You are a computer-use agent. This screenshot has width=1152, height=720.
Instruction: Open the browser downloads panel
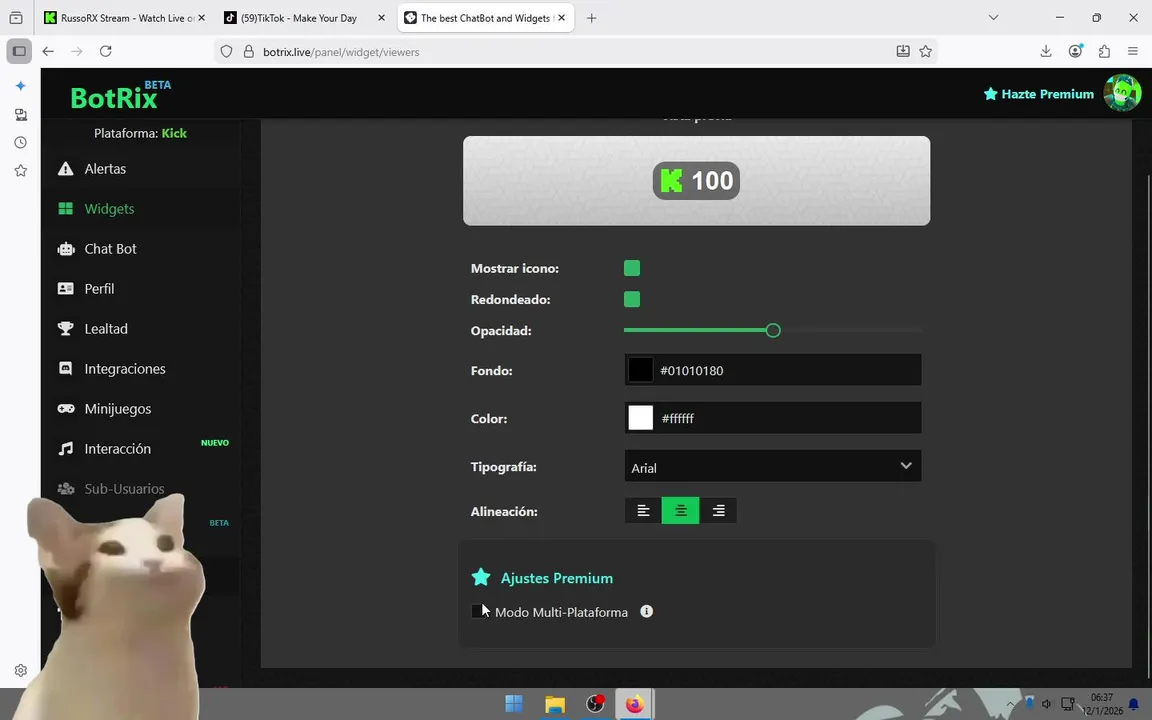[x=1046, y=51]
